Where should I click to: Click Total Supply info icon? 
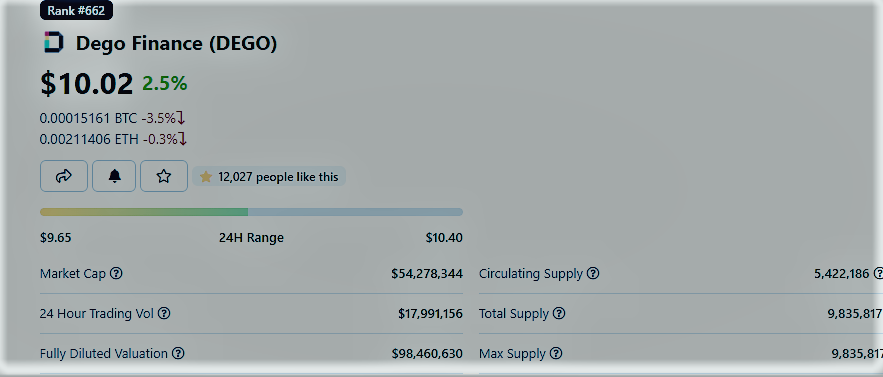[559, 313]
